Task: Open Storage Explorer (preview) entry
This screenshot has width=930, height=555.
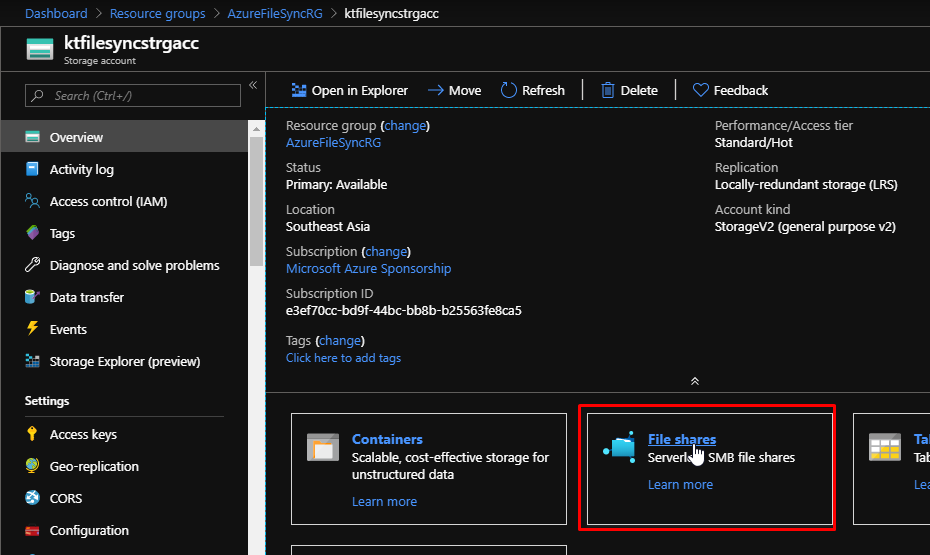Action: click(125, 361)
